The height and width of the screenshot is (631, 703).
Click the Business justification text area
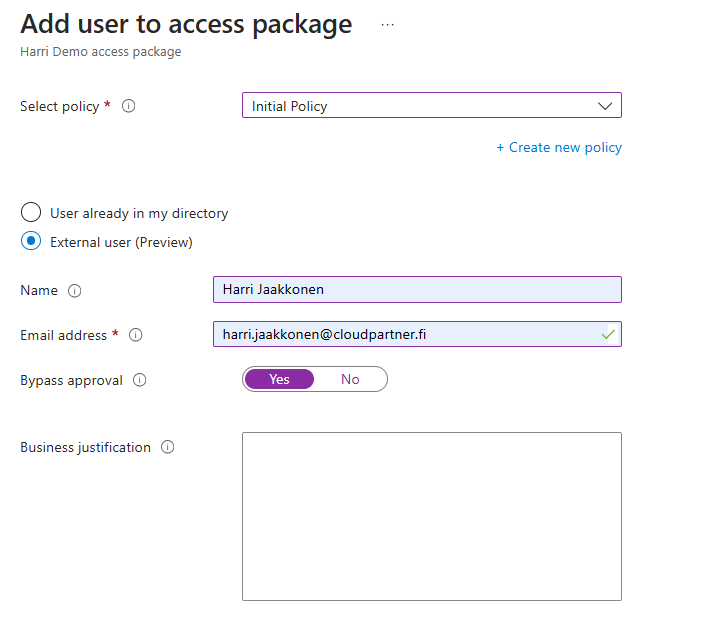[432, 516]
